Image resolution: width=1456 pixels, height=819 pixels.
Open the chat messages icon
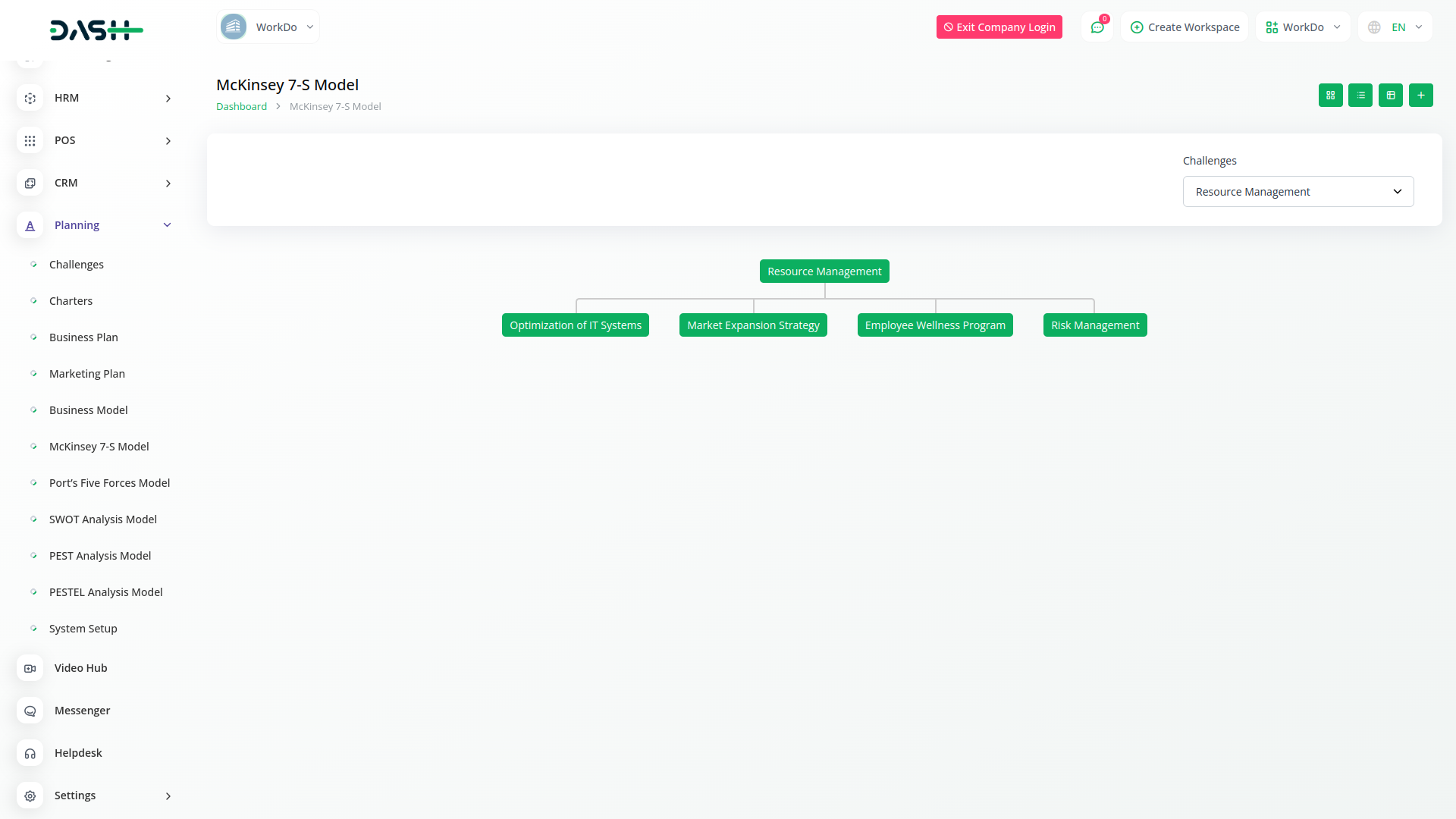[x=1097, y=27]
